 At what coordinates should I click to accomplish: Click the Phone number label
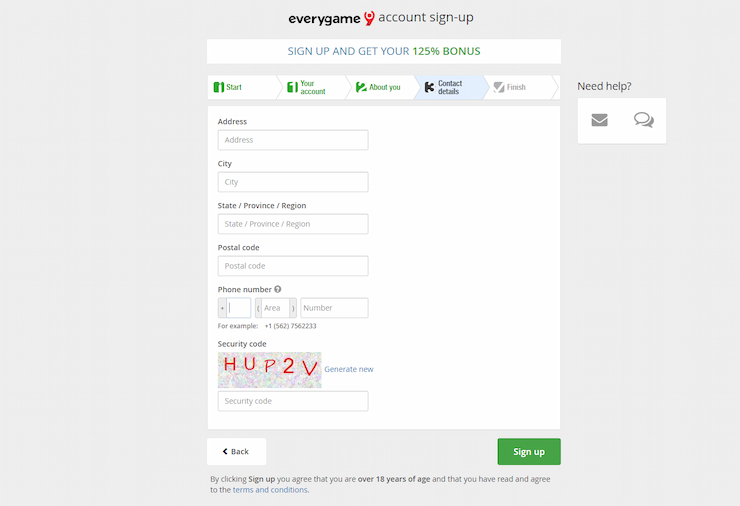[244, 290]
